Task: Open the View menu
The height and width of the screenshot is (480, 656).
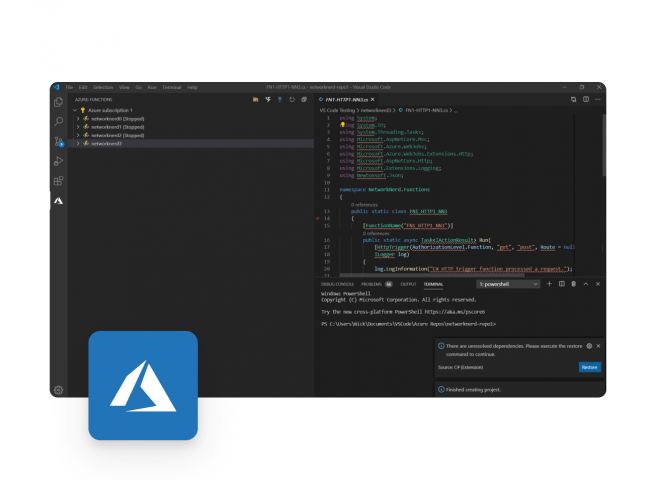Action: tap(124, 87)
